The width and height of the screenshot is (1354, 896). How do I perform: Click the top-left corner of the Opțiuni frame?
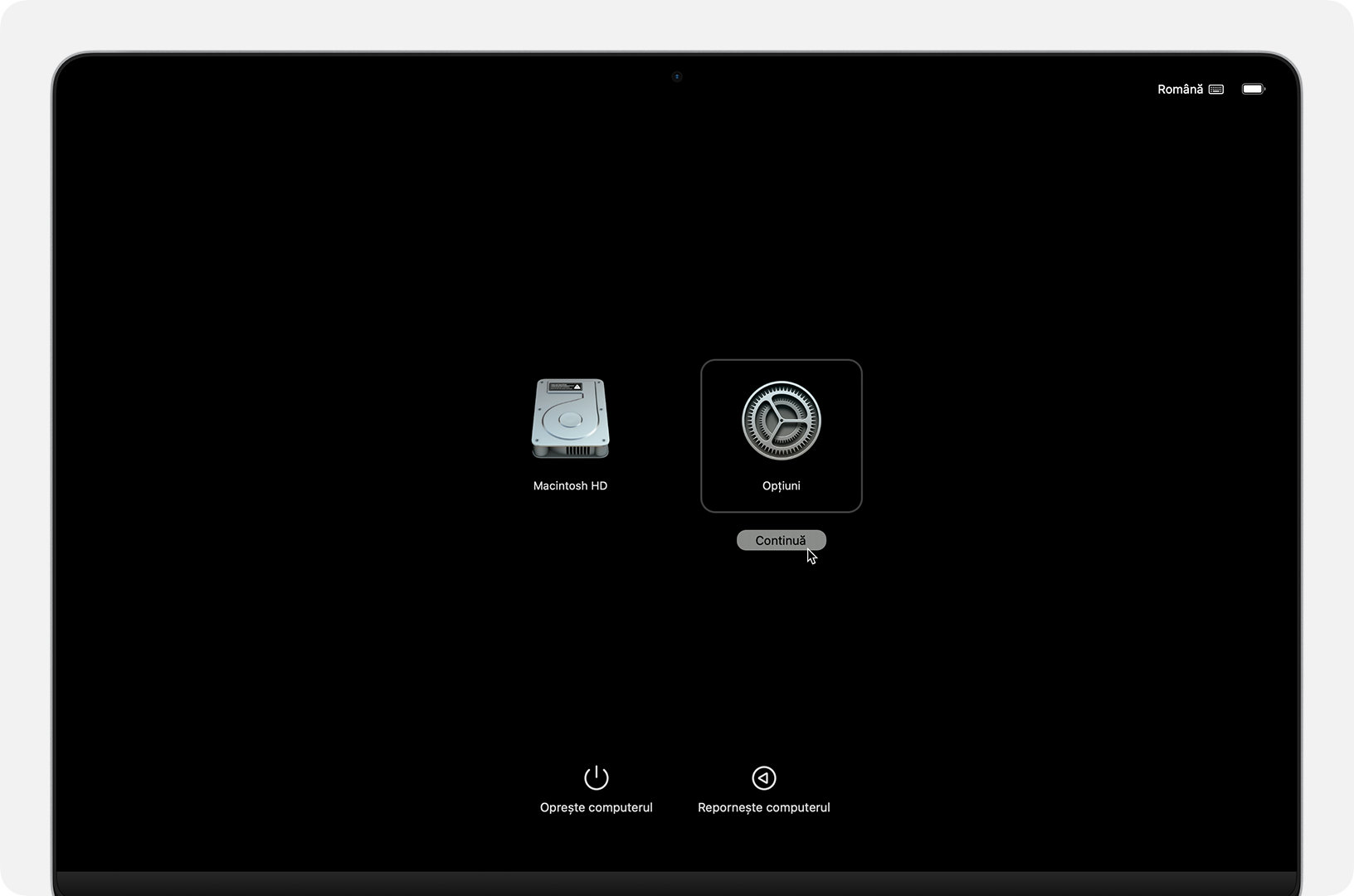705,364
